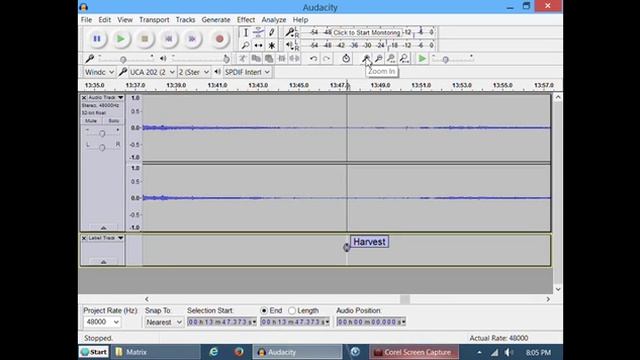Select the Envelope tool
Screen dimensions: 640x360
point(258,32)
